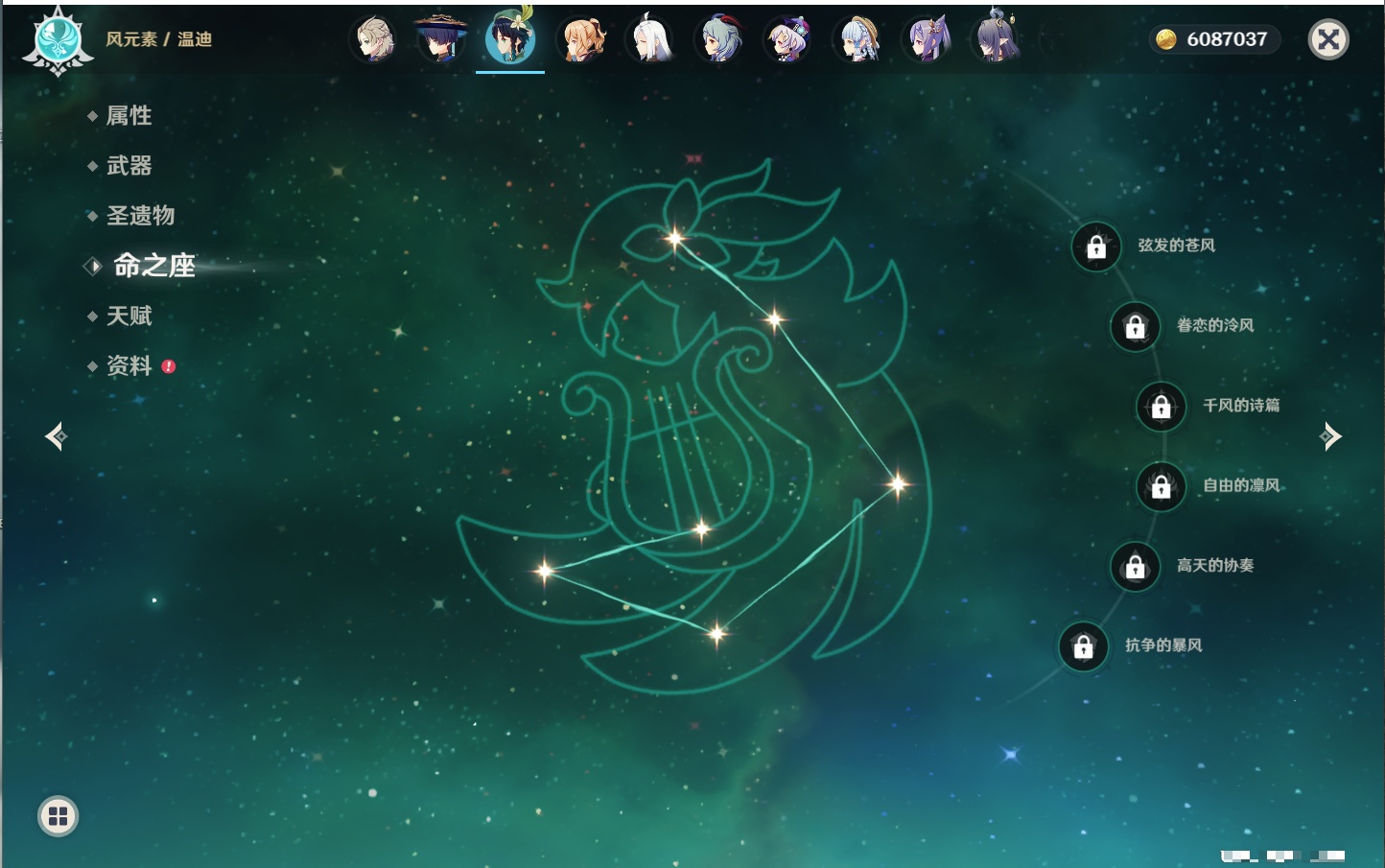Open the 武器 weapon menu item
The image size is (1385, 868).
129,166
